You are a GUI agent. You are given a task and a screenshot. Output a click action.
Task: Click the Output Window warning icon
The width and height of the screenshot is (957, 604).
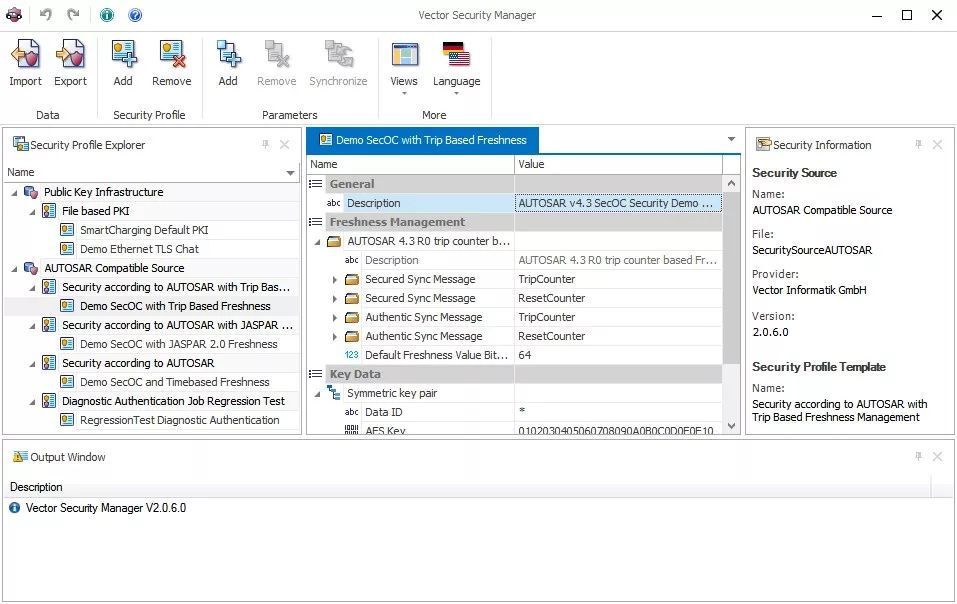point(20,456)
